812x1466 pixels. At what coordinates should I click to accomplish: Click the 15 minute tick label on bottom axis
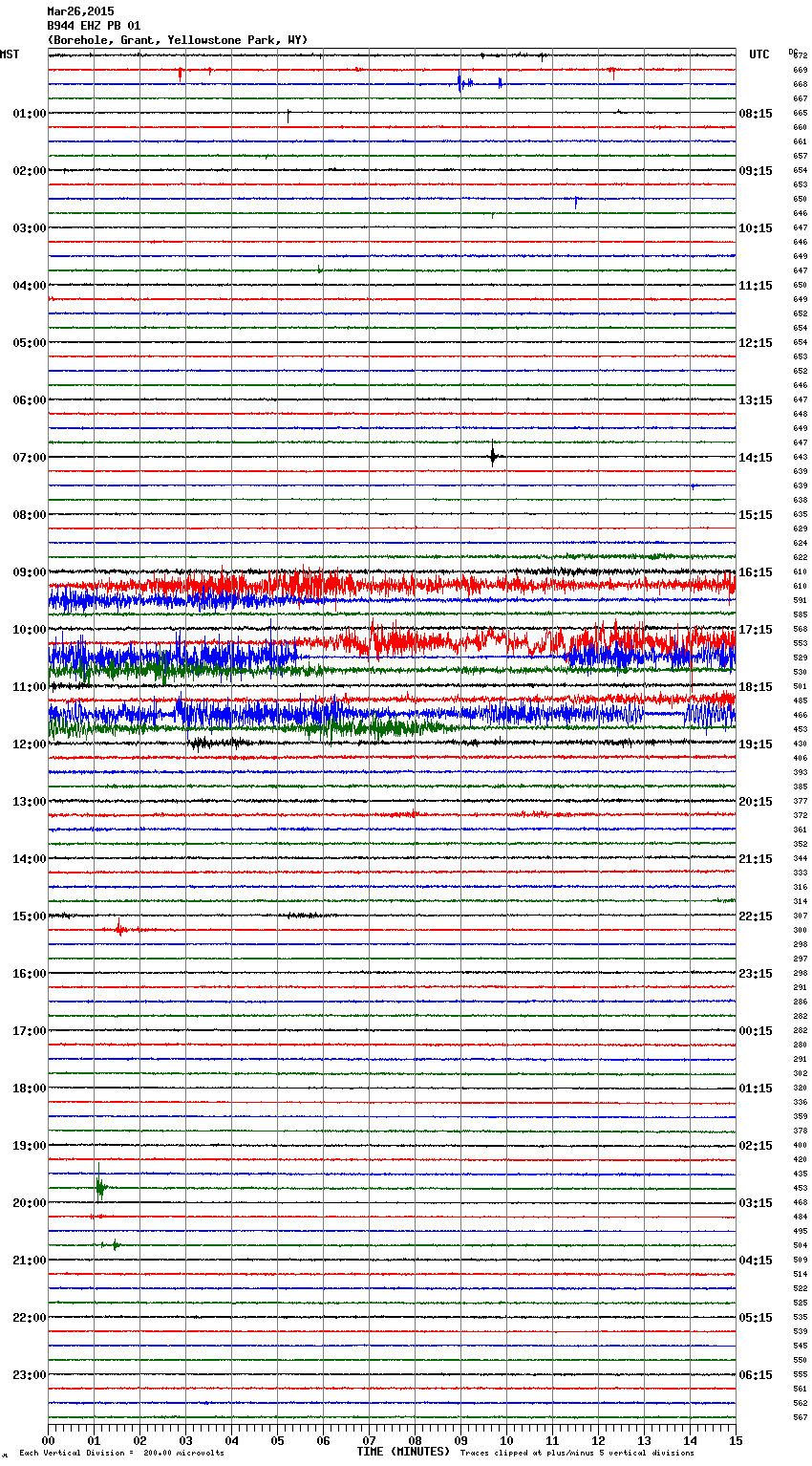coord(736,1440)
